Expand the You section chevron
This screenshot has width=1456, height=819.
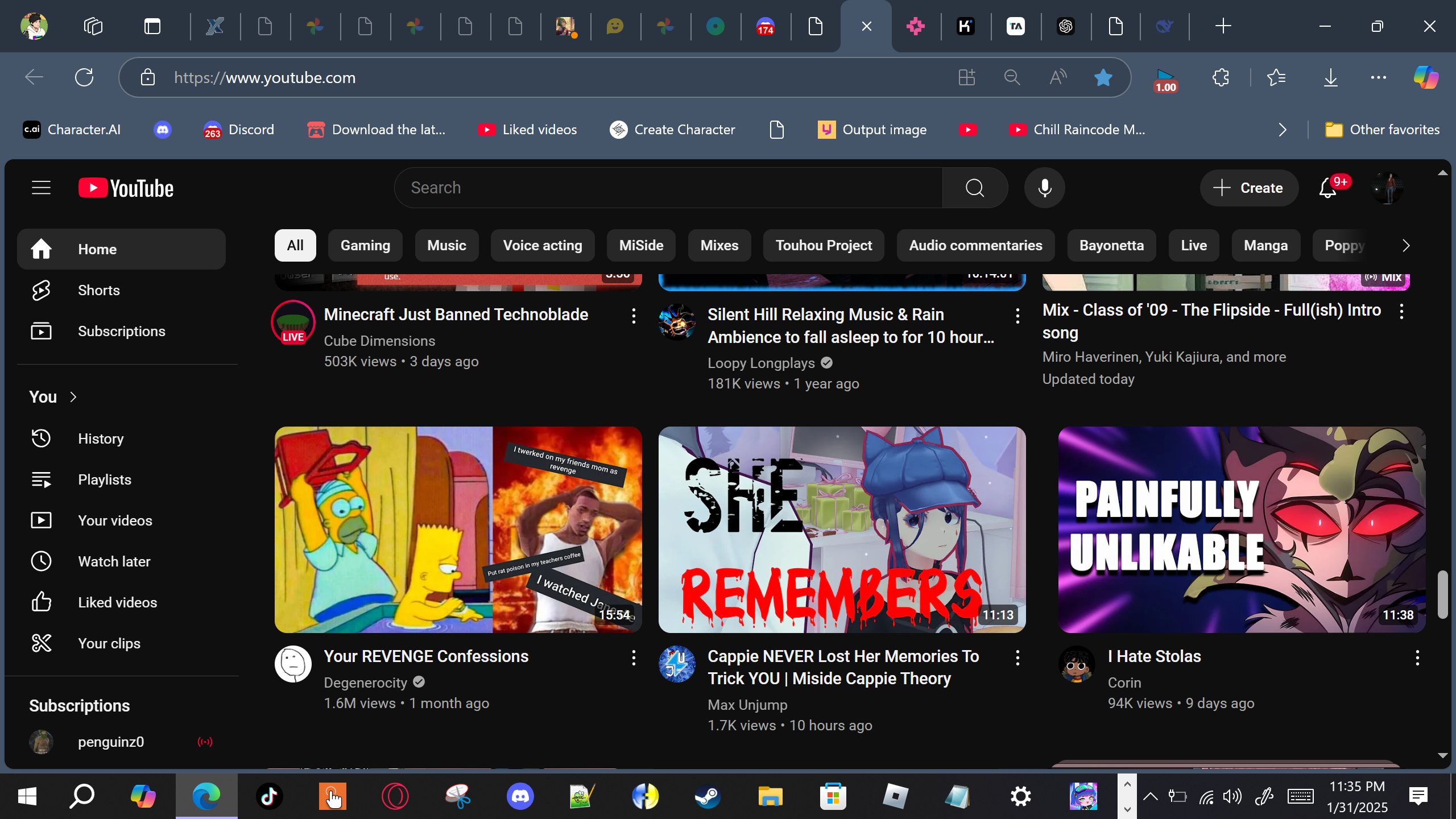pyautogui.click(x=73, y=397)
